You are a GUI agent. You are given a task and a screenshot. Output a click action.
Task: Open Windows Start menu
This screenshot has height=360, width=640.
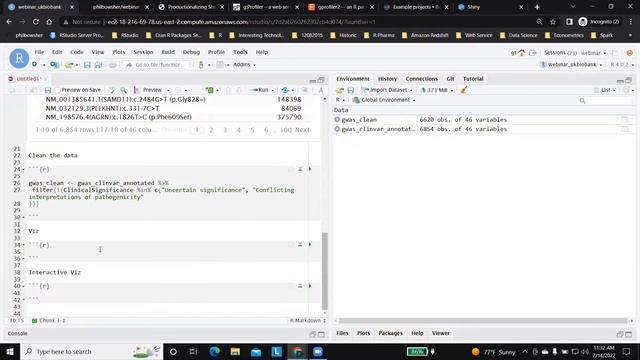(10, 351)
